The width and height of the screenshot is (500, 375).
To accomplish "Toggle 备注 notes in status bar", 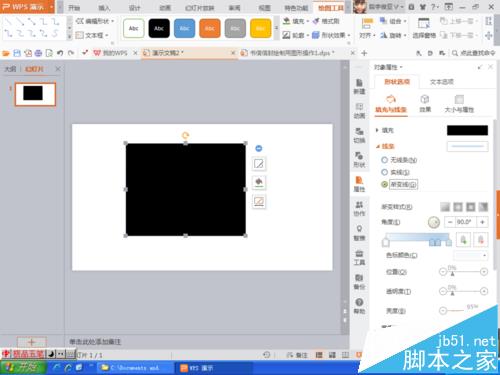I will (x=297, y=355).
